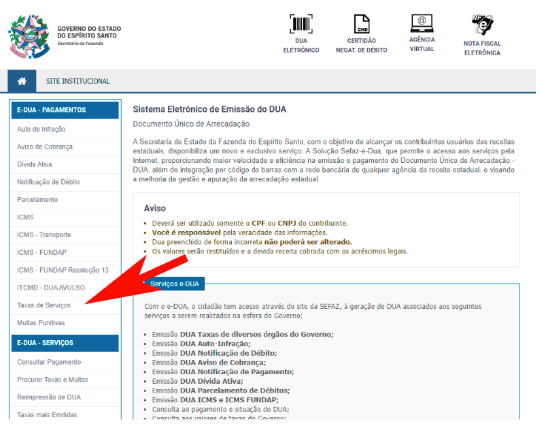Click the 'Sistema Eletrônico de Emissão do DUA' heading
The width and height of the screenshot is (540, 438).
pos(209,110)
